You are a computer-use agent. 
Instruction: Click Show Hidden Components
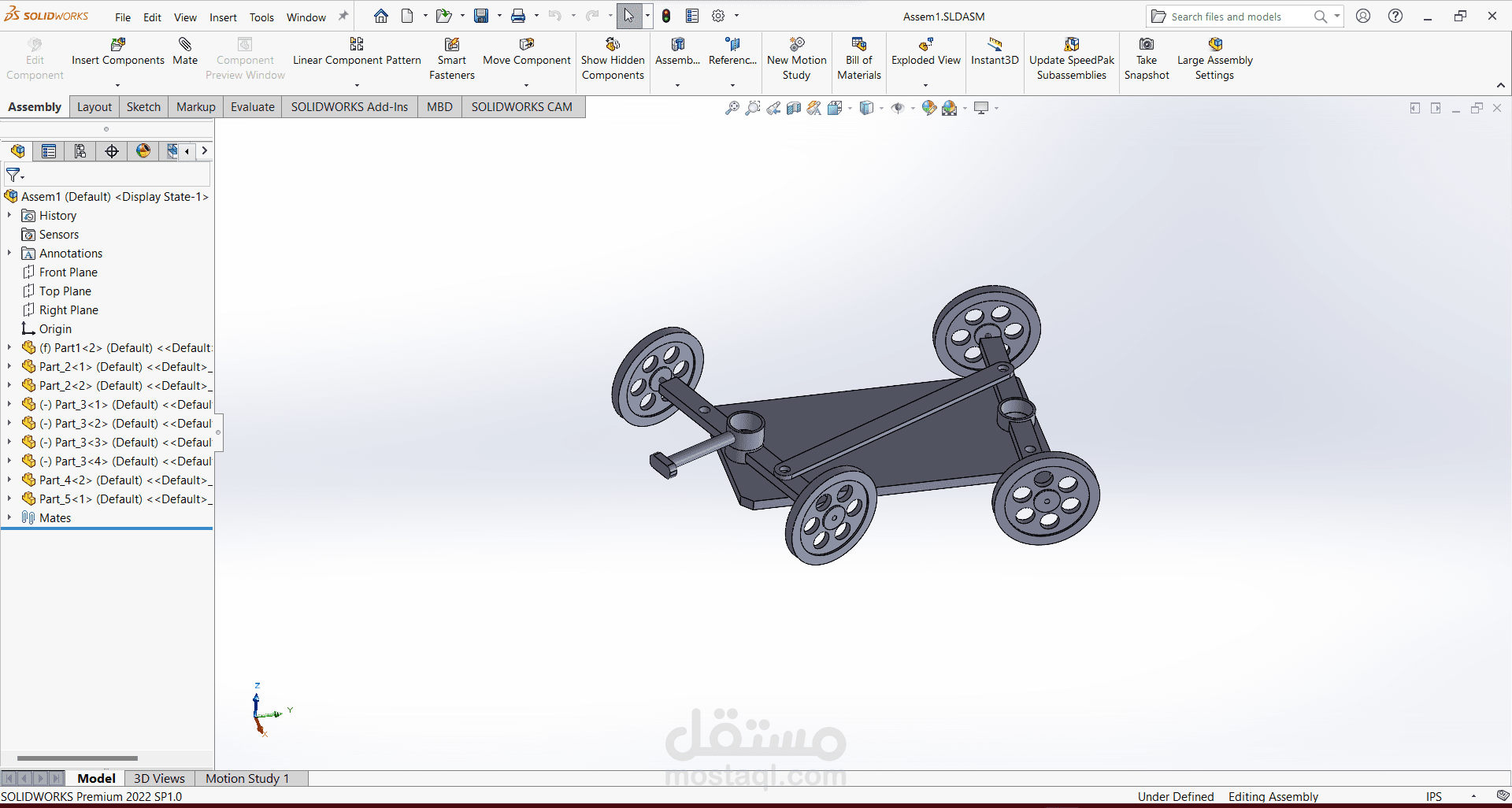point(613,59)
